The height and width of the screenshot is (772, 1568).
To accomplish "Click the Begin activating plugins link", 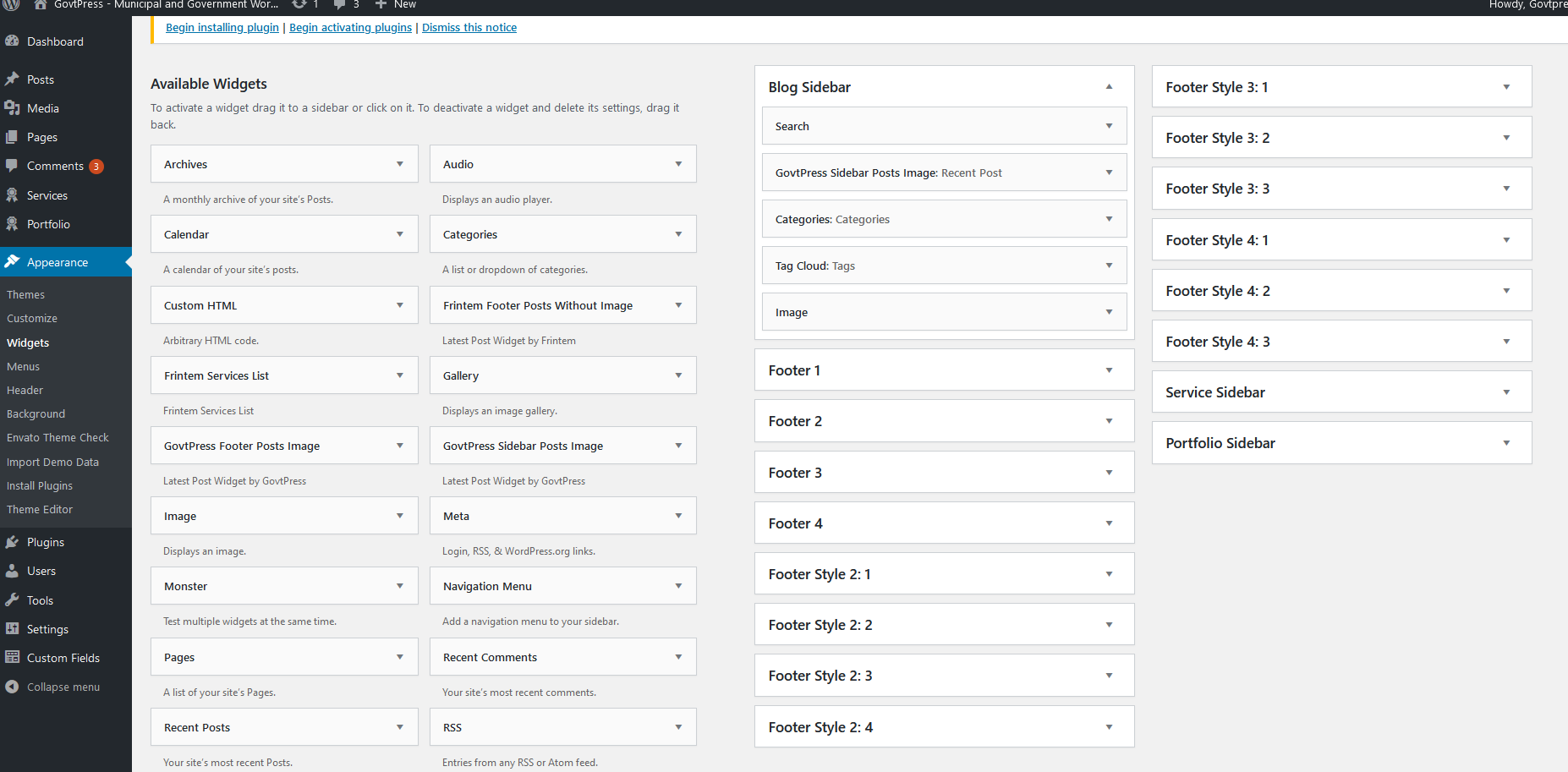I will 351,27.
